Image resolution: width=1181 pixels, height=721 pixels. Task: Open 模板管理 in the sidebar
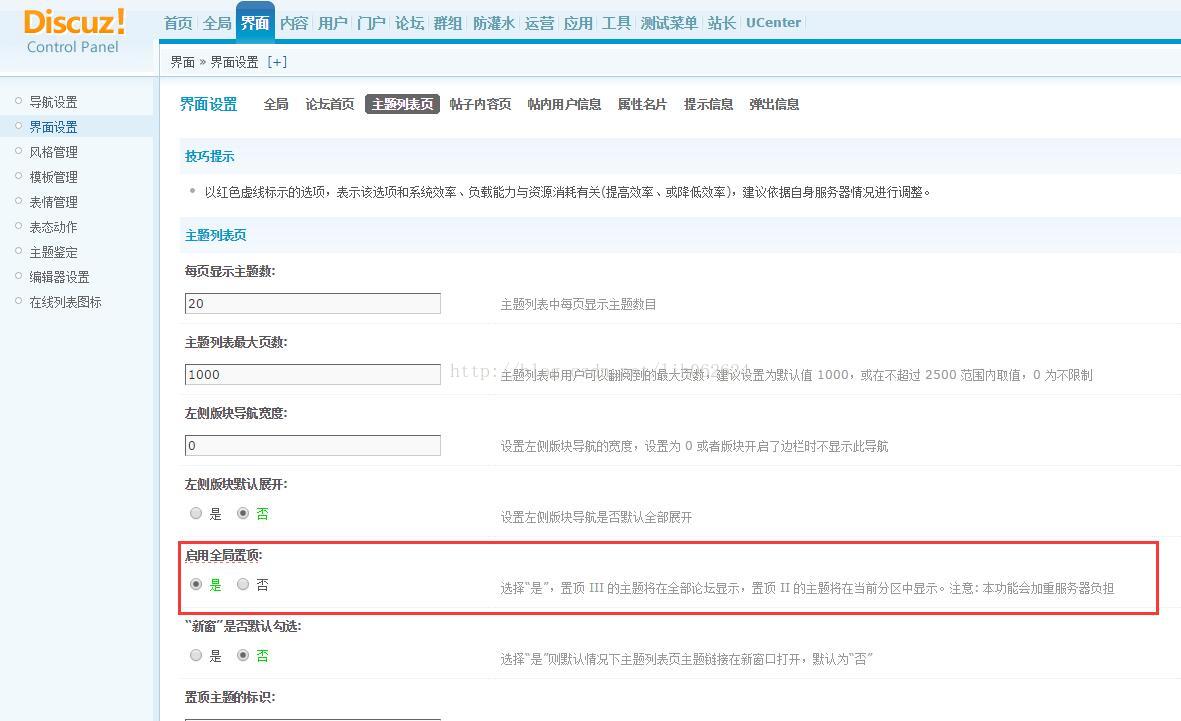tap(53, 177)
